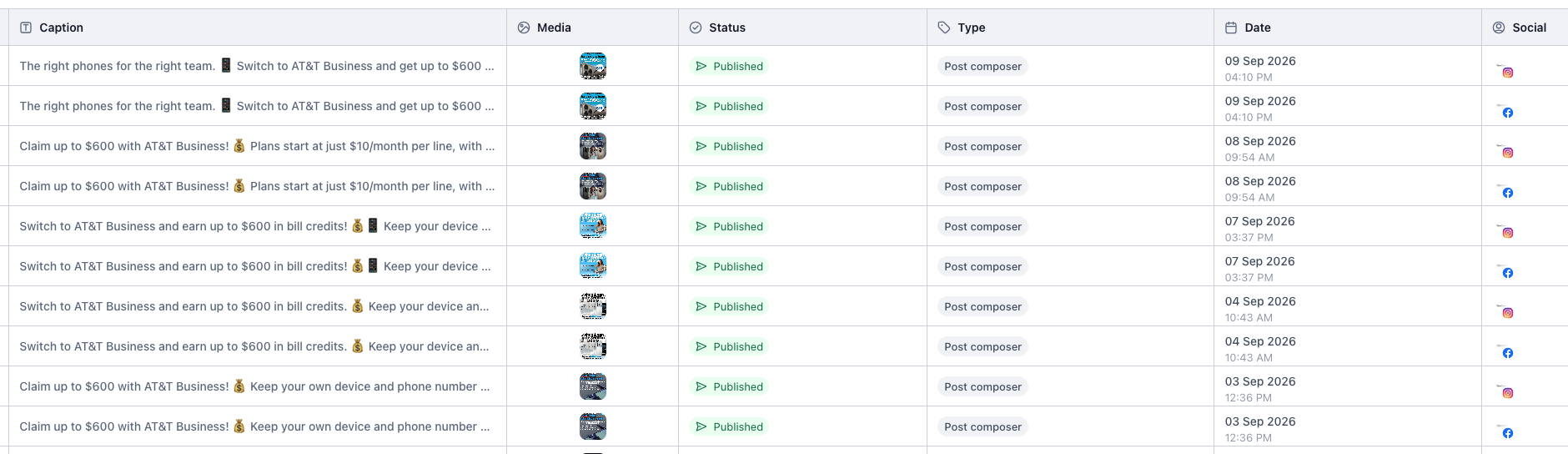Click Facebook icon in 07 Sep 2026 row
Viewport: 1568px width, 454px height.
coord(1508,273)
